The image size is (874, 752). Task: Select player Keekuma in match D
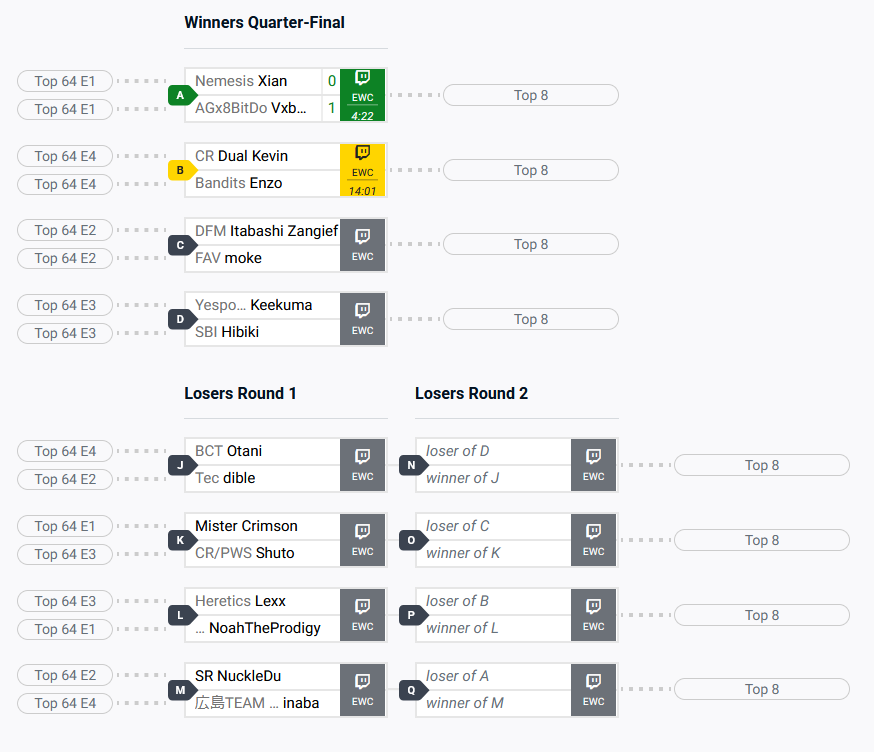click(254, 305)
